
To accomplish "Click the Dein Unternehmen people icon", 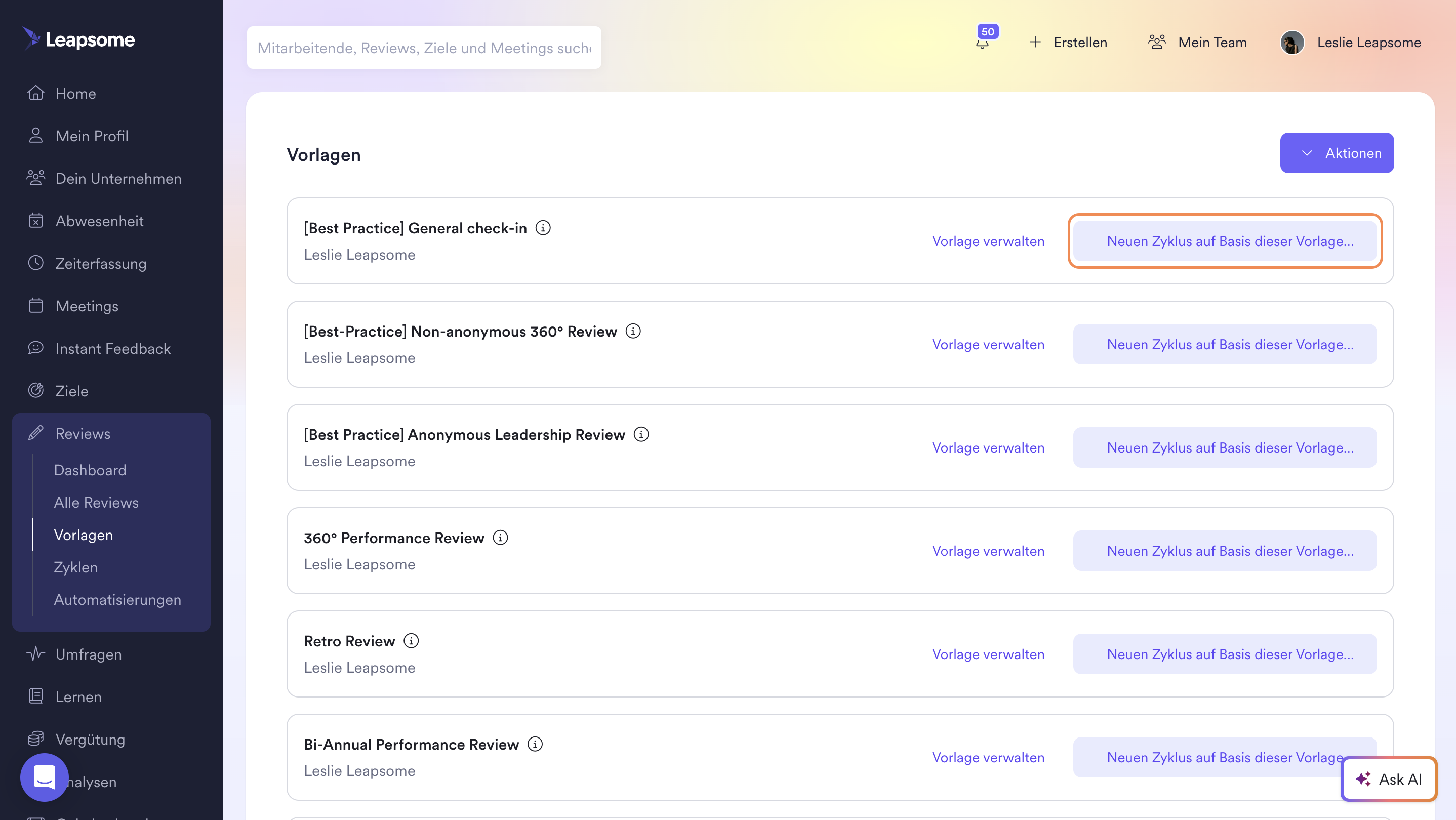I will click(35, 178).
